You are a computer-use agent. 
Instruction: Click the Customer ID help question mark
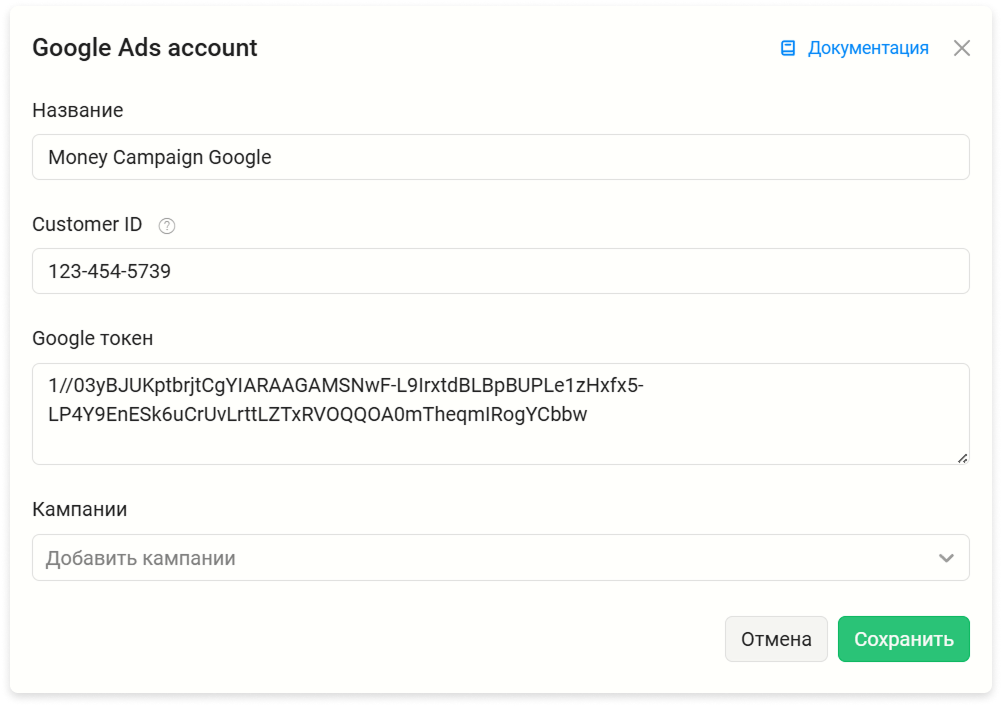(167, 226)
